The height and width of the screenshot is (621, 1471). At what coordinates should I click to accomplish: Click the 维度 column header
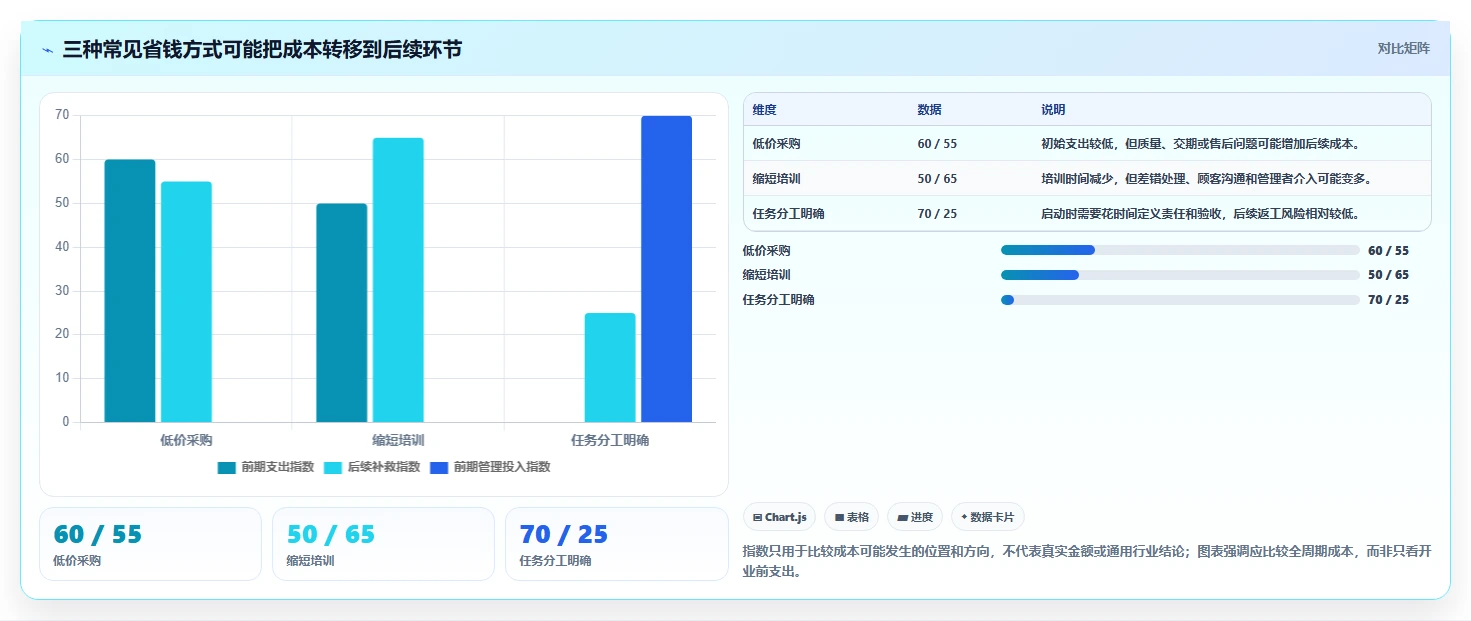765,110
